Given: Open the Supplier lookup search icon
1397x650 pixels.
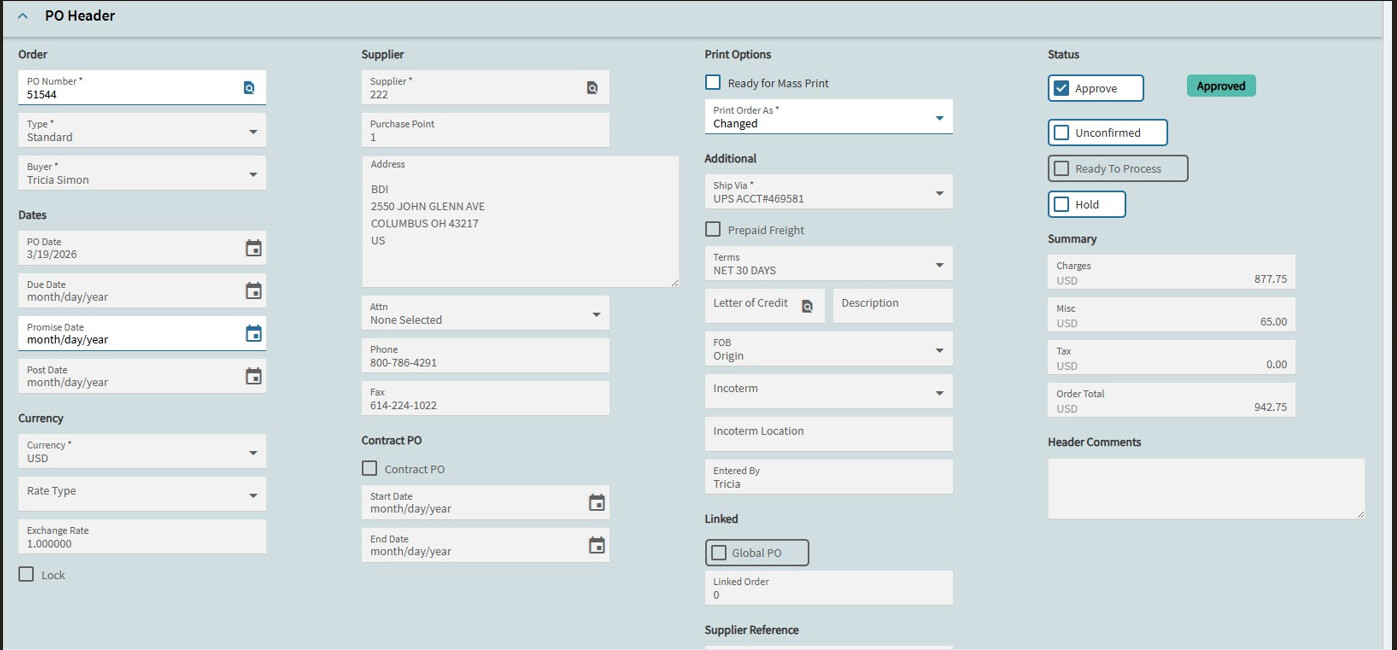Looking at the screenshot, I should click(592, 88).
